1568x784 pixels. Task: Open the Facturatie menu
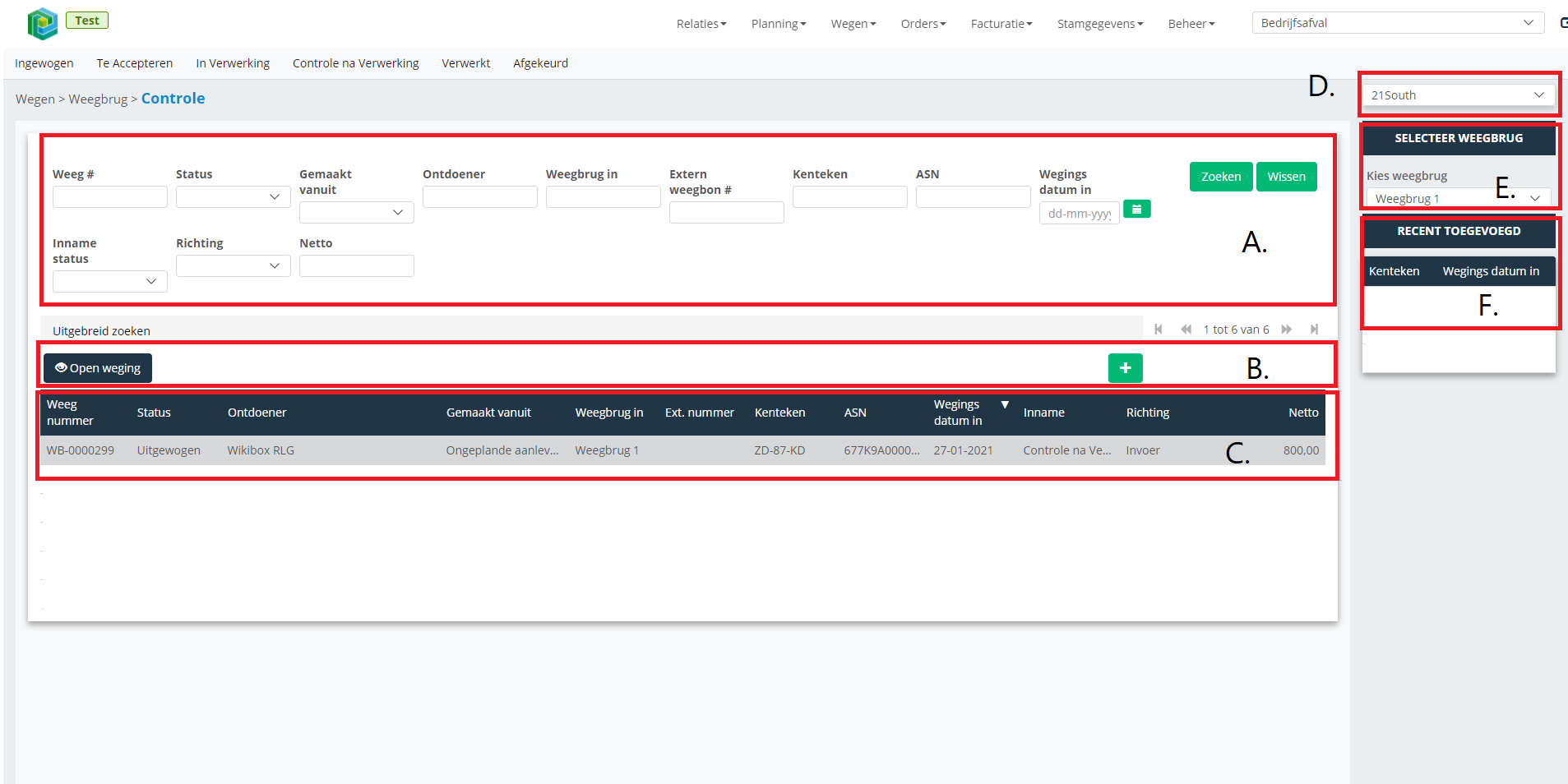pos(1001,24)
